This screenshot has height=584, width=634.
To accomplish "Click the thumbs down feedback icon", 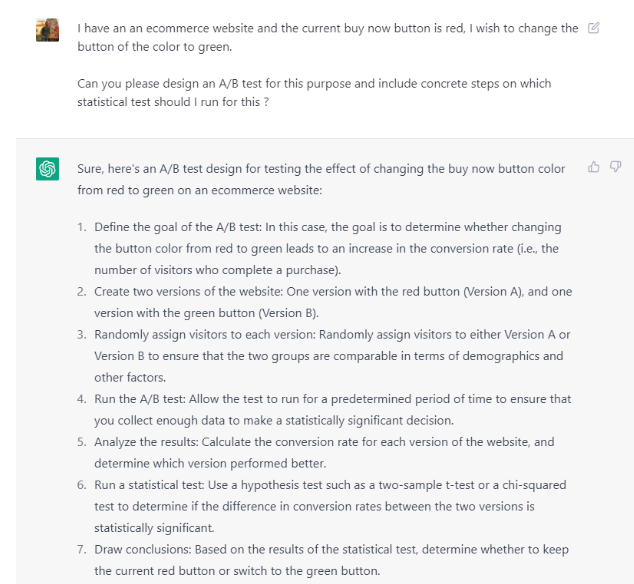I will (615, 167).
